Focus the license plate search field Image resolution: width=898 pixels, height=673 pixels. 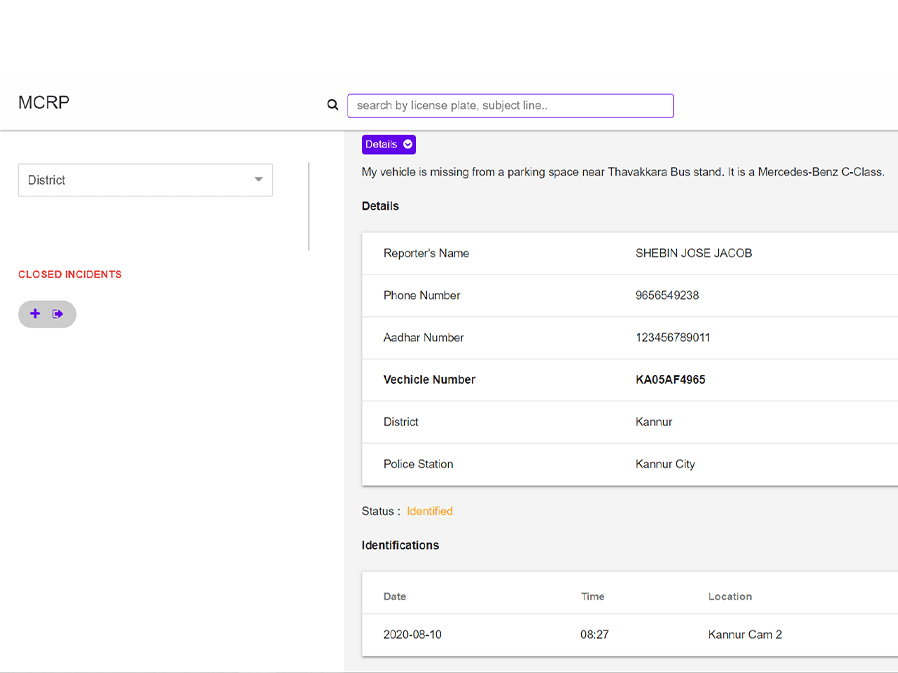point(510,105)
